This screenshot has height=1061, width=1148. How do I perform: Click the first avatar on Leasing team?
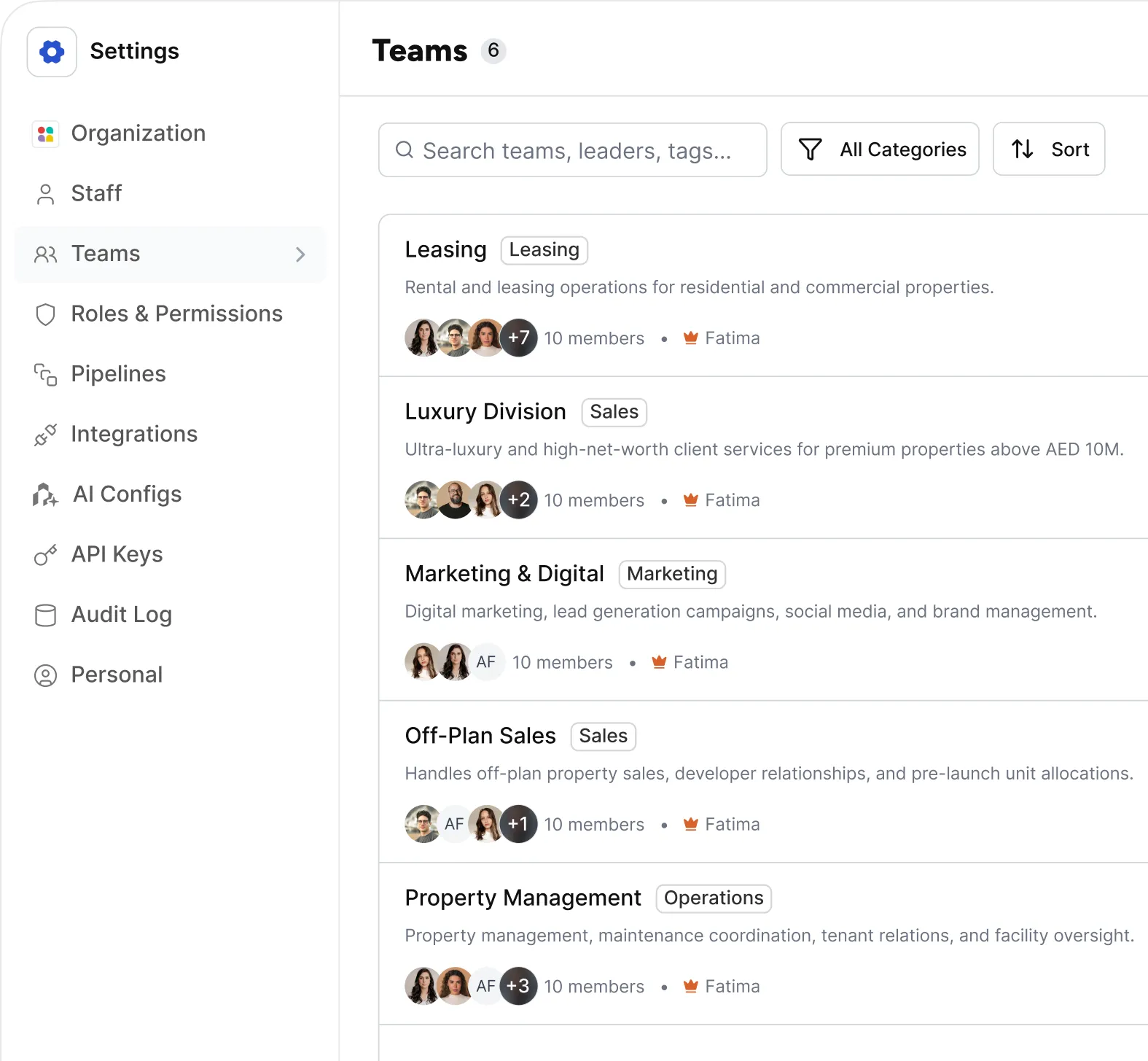(x=423, y=338)
